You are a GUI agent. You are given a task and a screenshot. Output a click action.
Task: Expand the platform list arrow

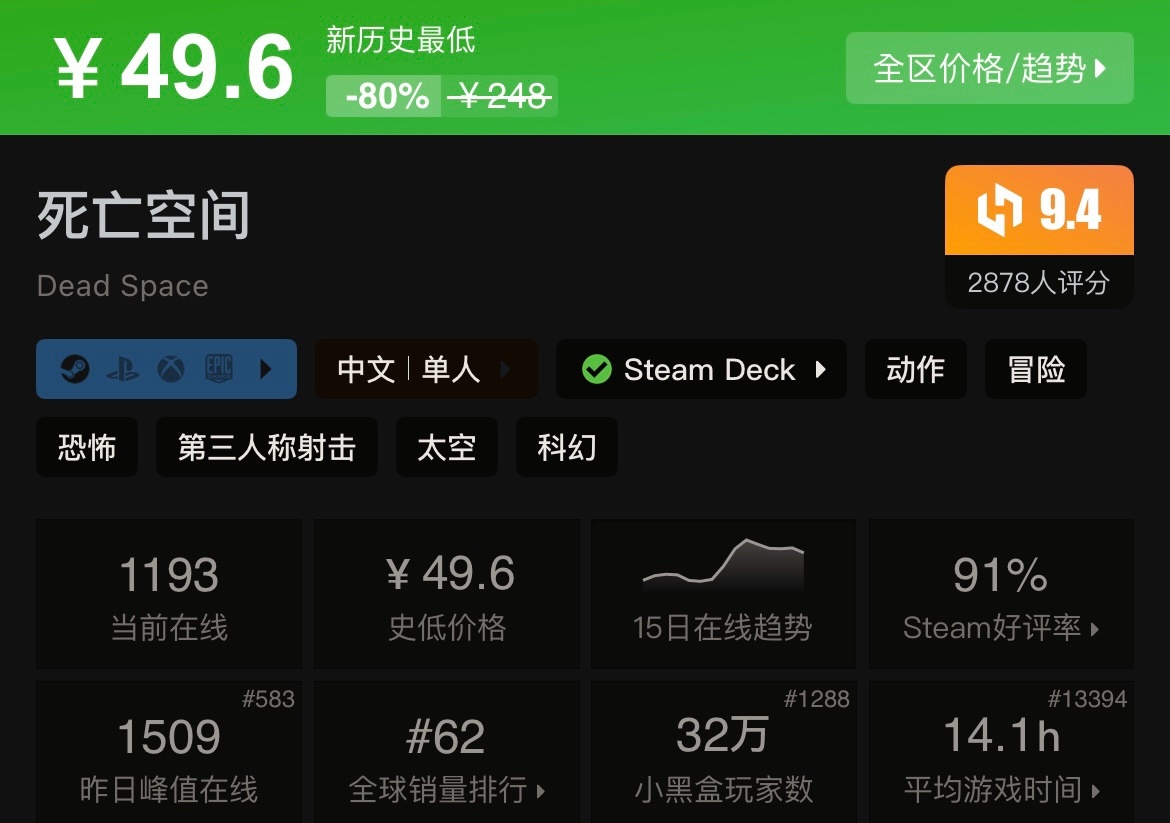[266, 369]
